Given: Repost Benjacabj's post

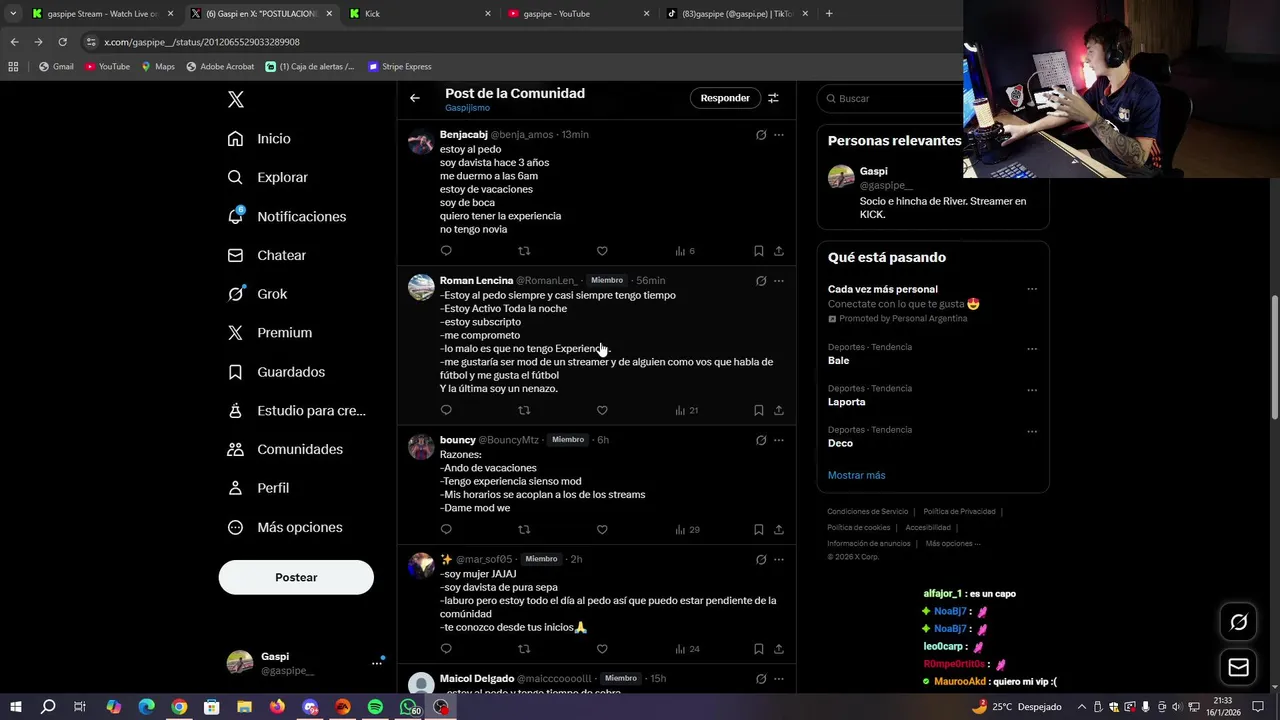Looking at the screenshot, I should [x=524, y=251].
